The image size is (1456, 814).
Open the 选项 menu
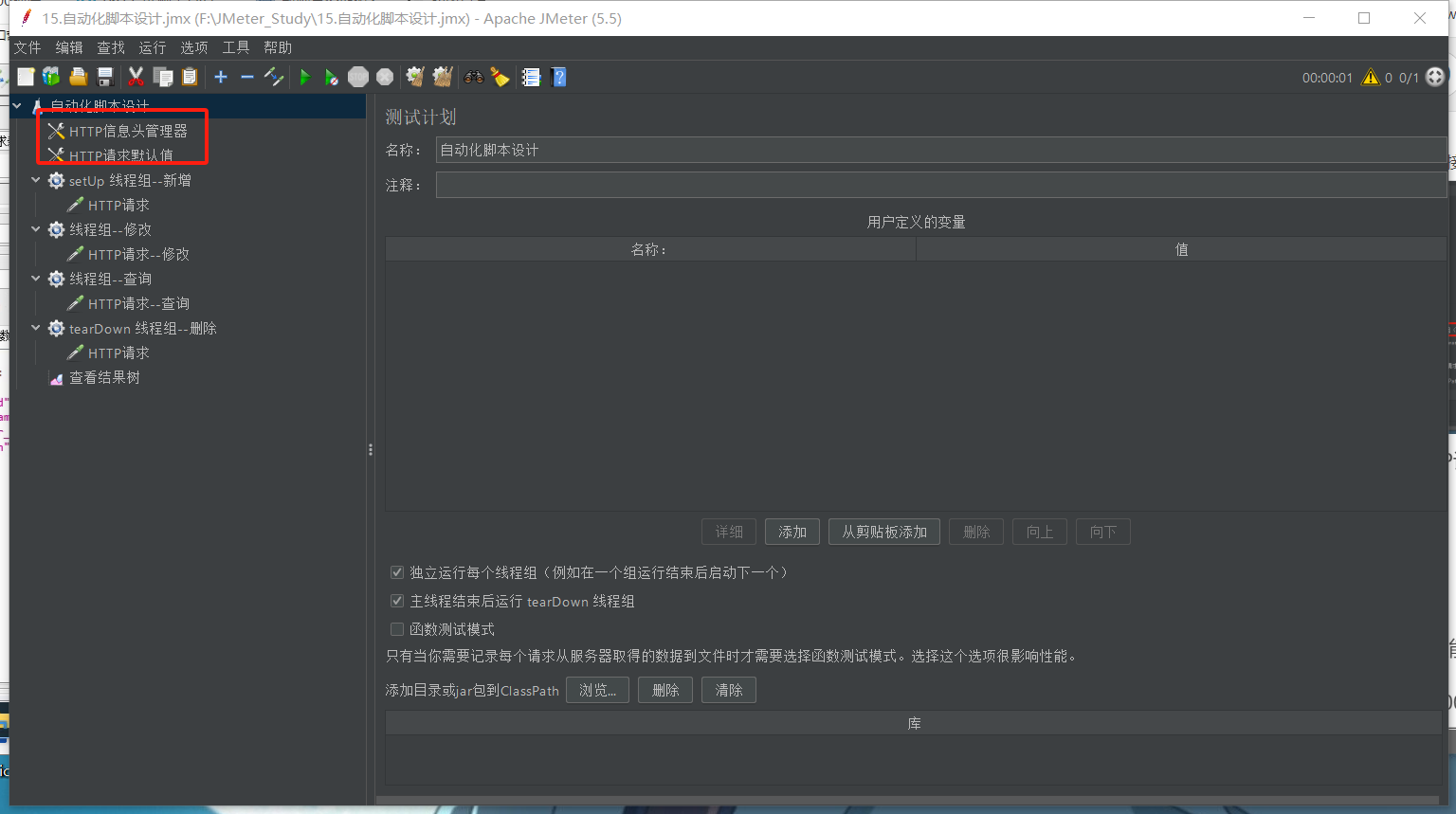(194, 47)
